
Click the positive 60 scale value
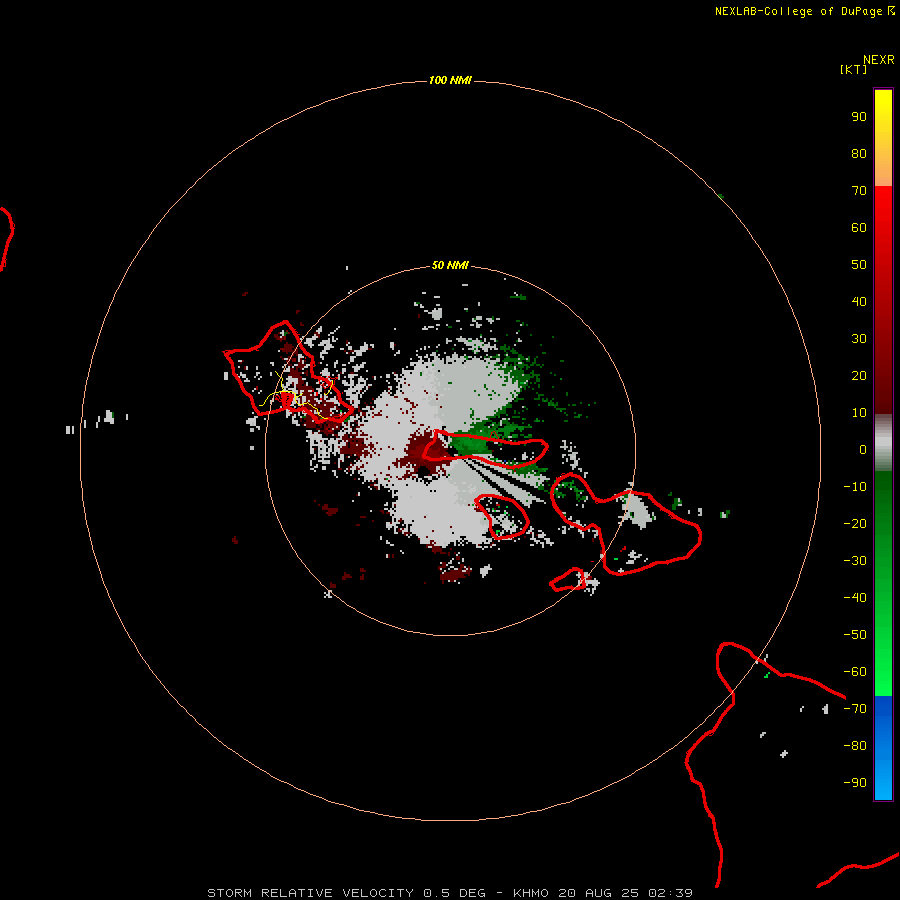[859, 228]
